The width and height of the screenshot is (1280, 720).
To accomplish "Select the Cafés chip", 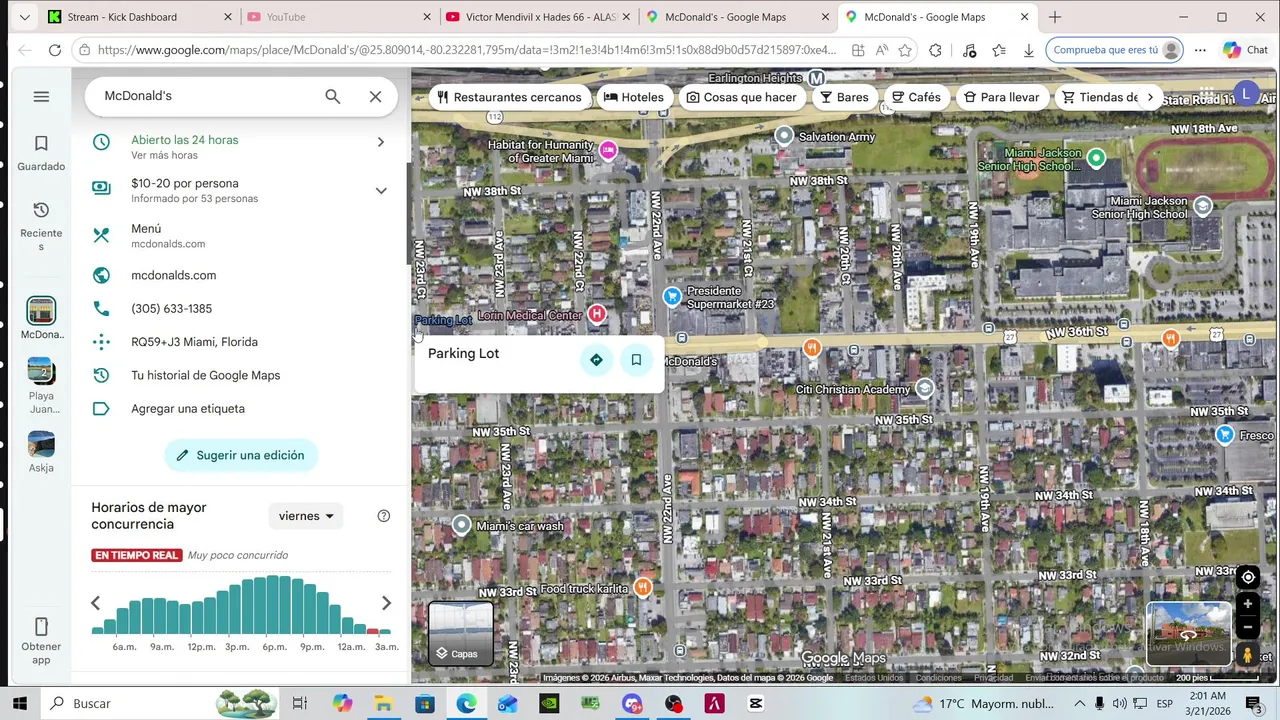I will coord(916,97).
